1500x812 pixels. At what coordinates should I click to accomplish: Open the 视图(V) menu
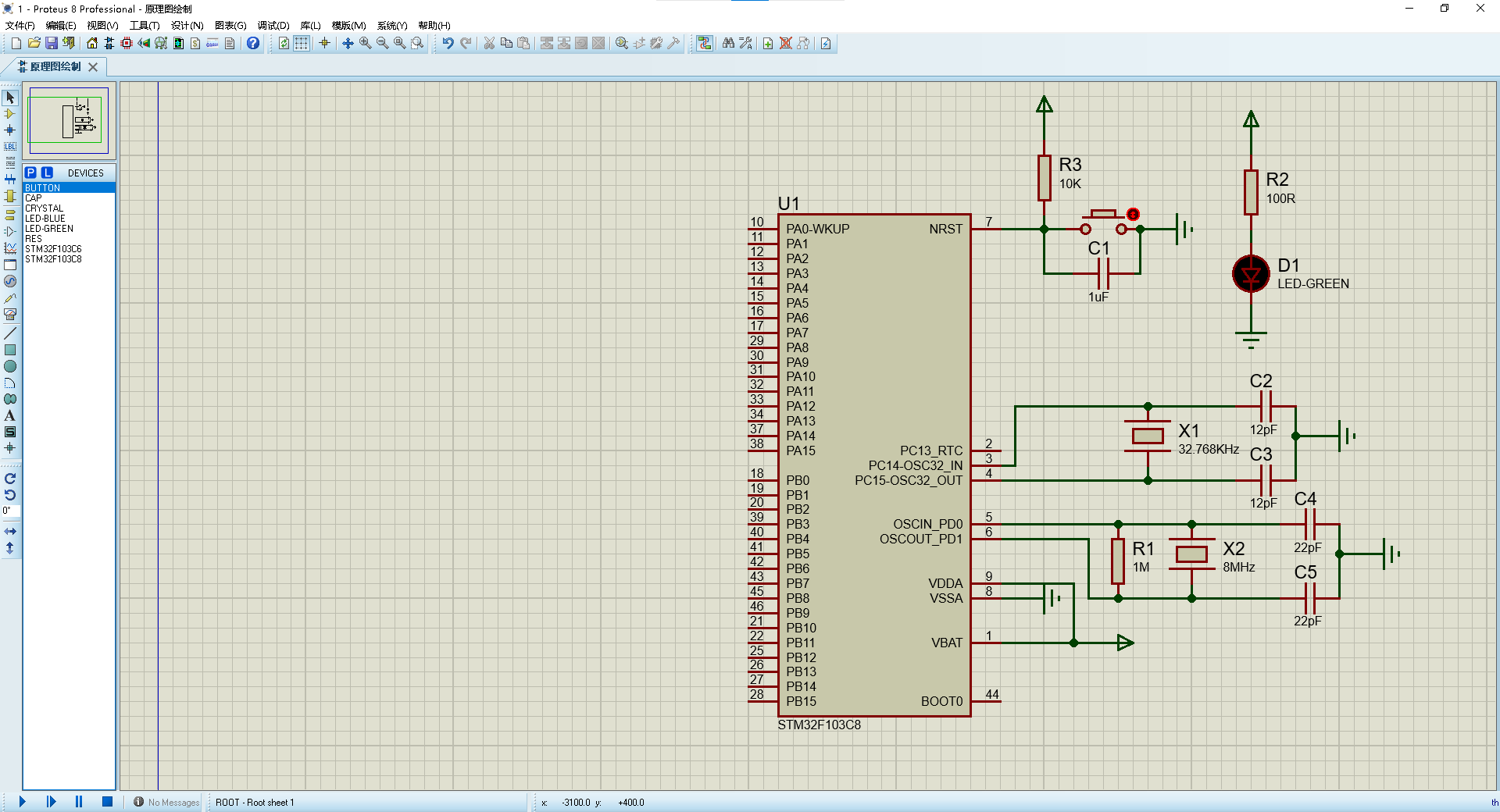[x=102, y=26]
